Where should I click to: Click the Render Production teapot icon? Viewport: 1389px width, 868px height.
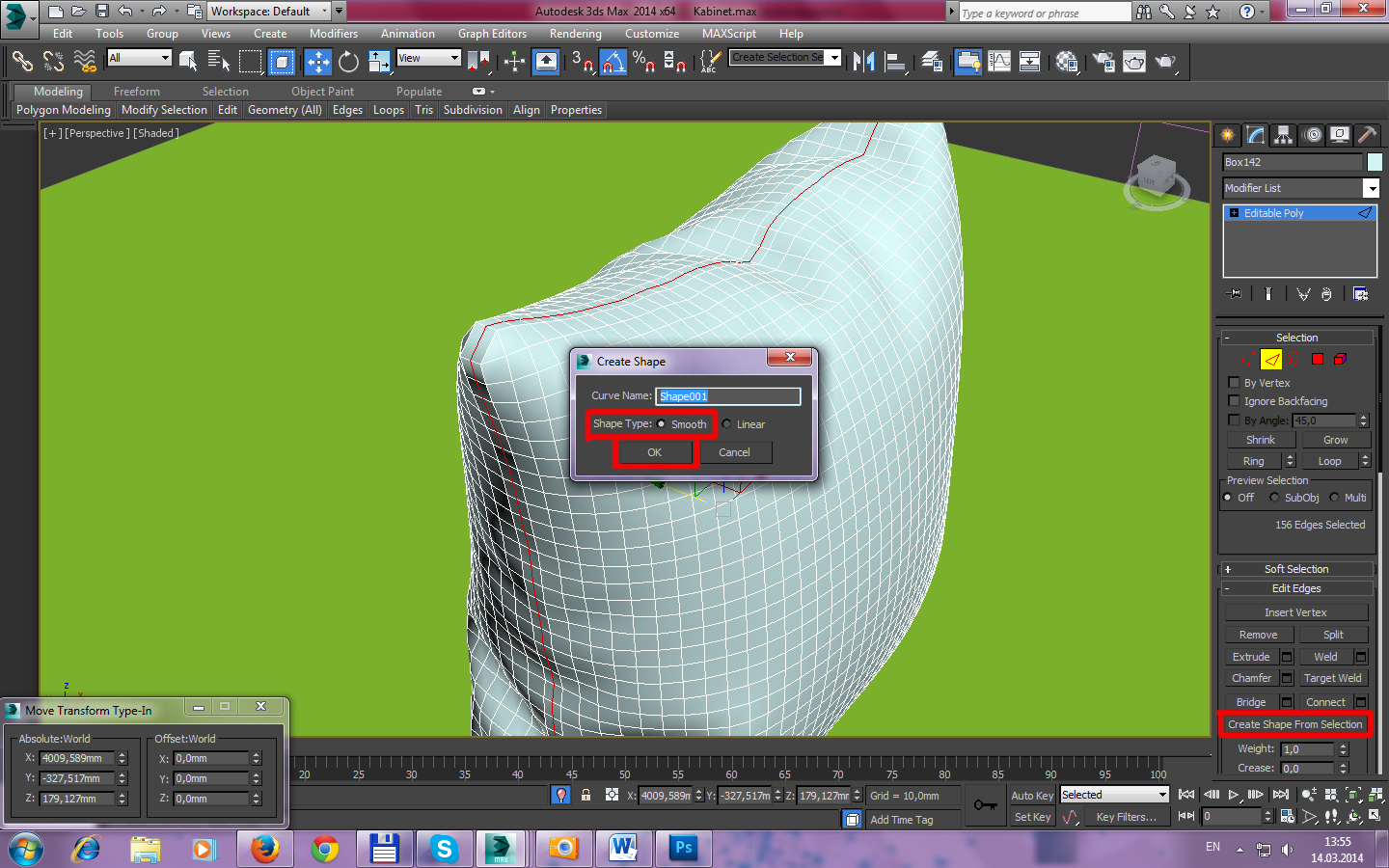tap(1166, 62)
